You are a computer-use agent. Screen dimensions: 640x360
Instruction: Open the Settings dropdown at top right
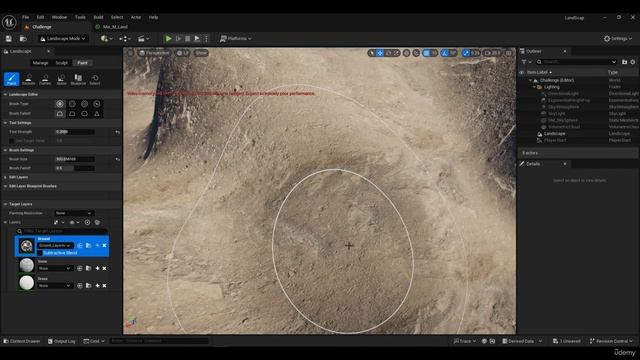click(618, 38)
